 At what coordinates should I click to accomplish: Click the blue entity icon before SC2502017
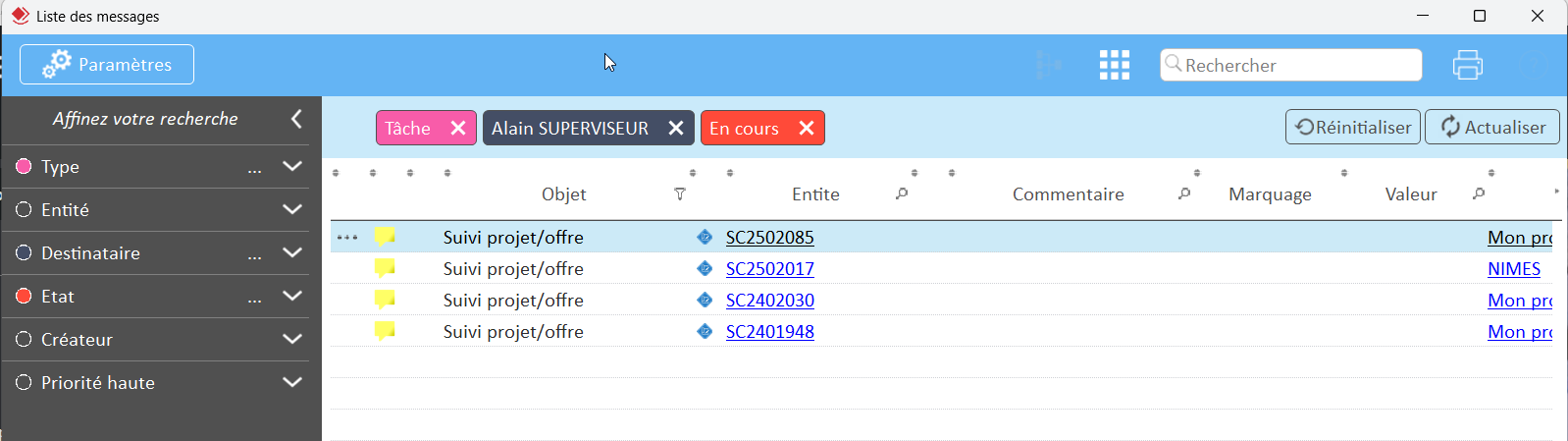click(x=705, y=268)
